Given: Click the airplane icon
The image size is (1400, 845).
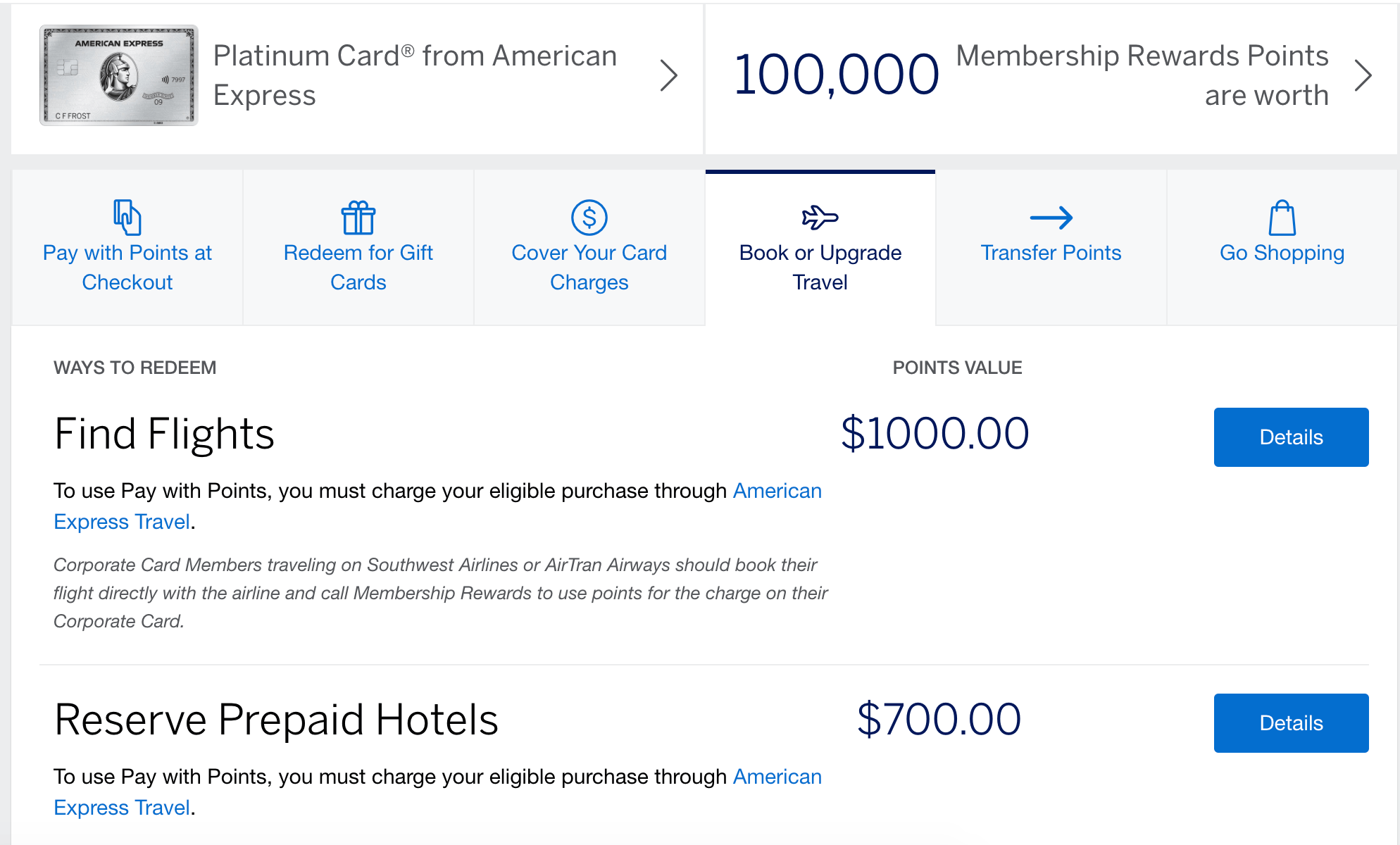Looking at the screenshot, I should click(x=820, y=217).
